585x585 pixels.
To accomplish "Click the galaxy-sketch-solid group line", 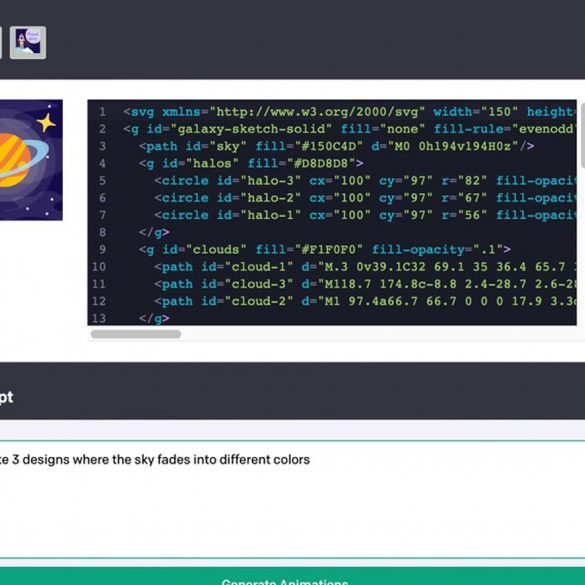I will click(350, 129).
